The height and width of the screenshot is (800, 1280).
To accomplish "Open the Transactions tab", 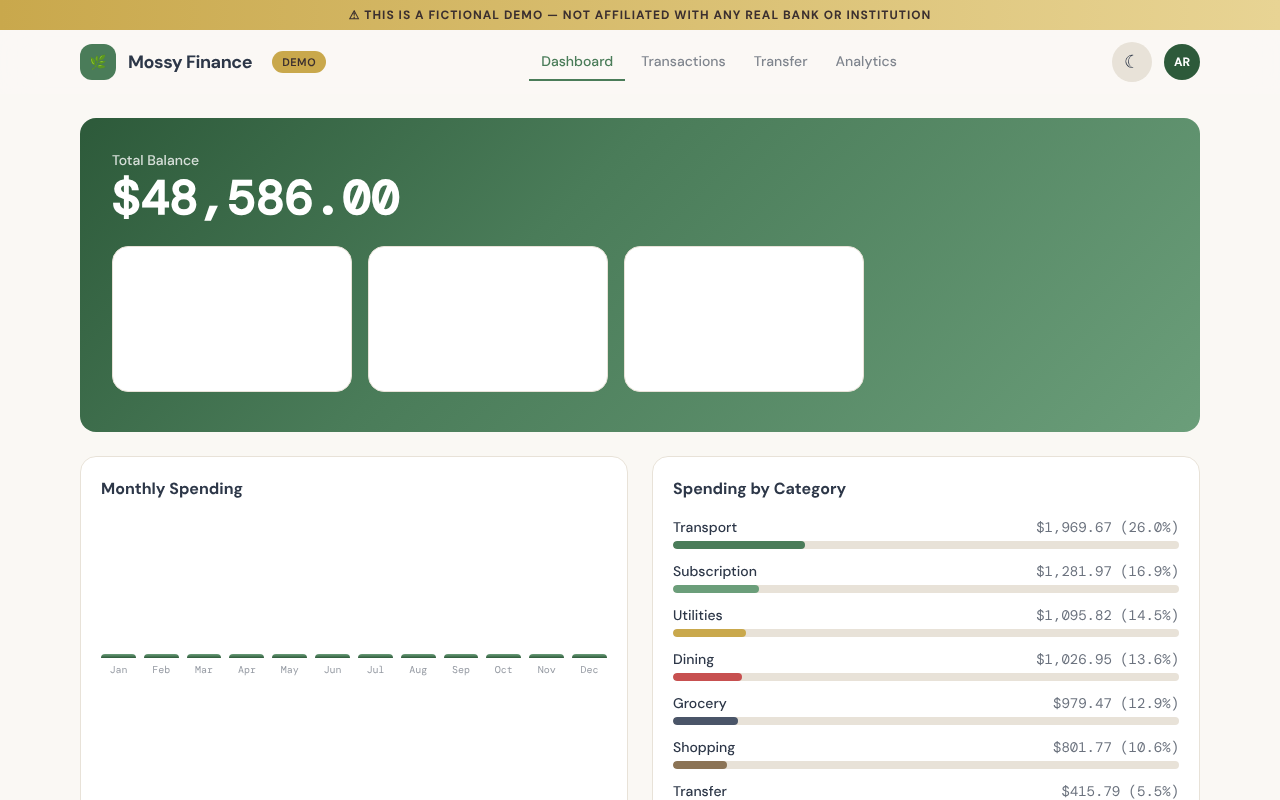I will (x=683, y=62).
